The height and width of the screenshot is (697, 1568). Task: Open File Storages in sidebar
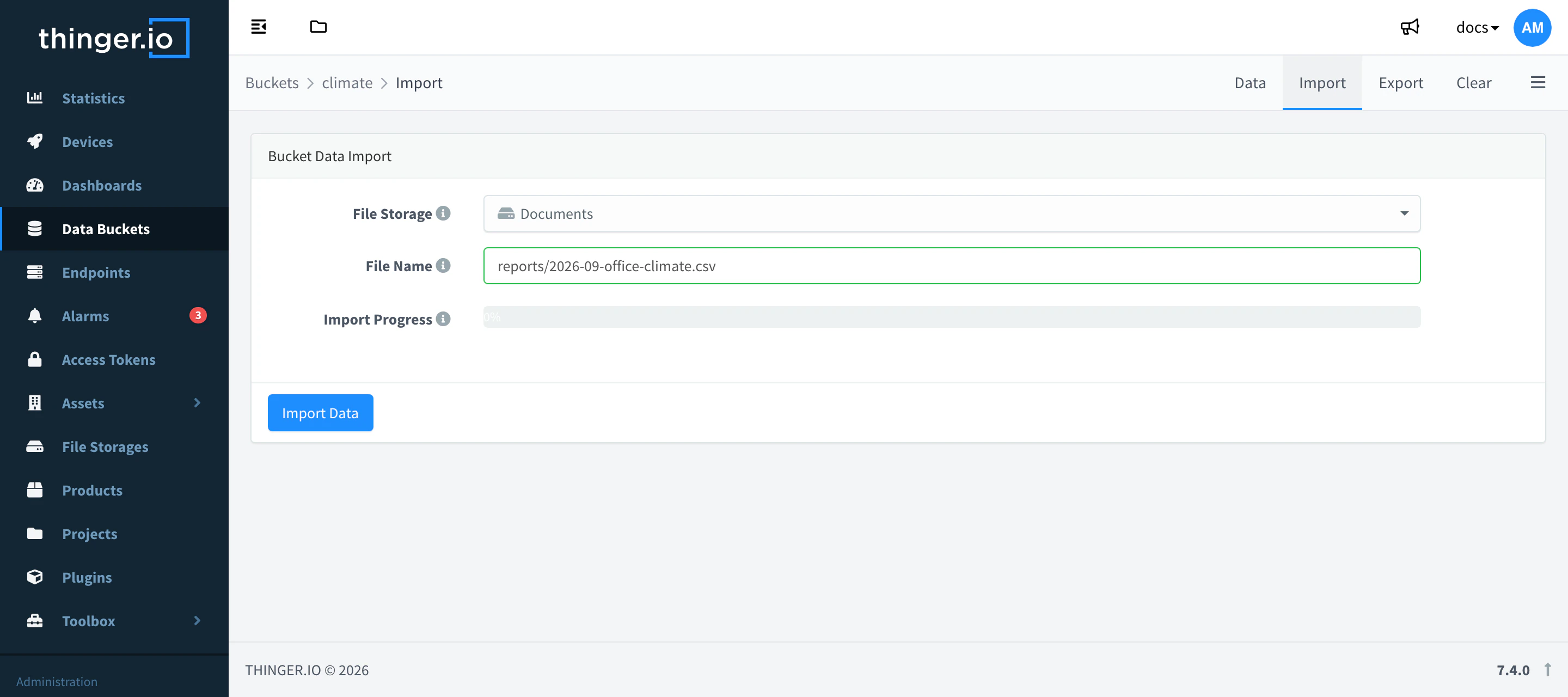click(x=114, y=446)
